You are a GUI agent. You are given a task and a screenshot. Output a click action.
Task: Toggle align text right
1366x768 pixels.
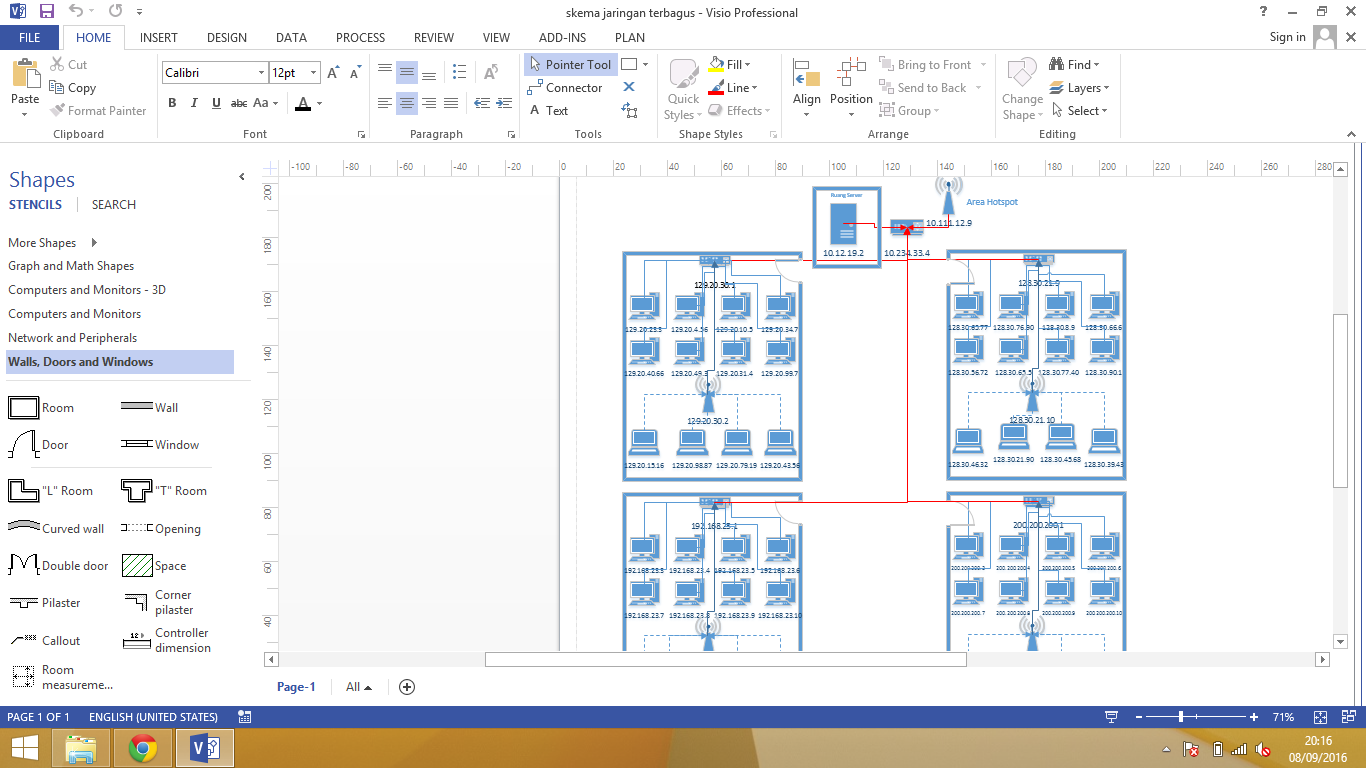(x=429, y=103)
